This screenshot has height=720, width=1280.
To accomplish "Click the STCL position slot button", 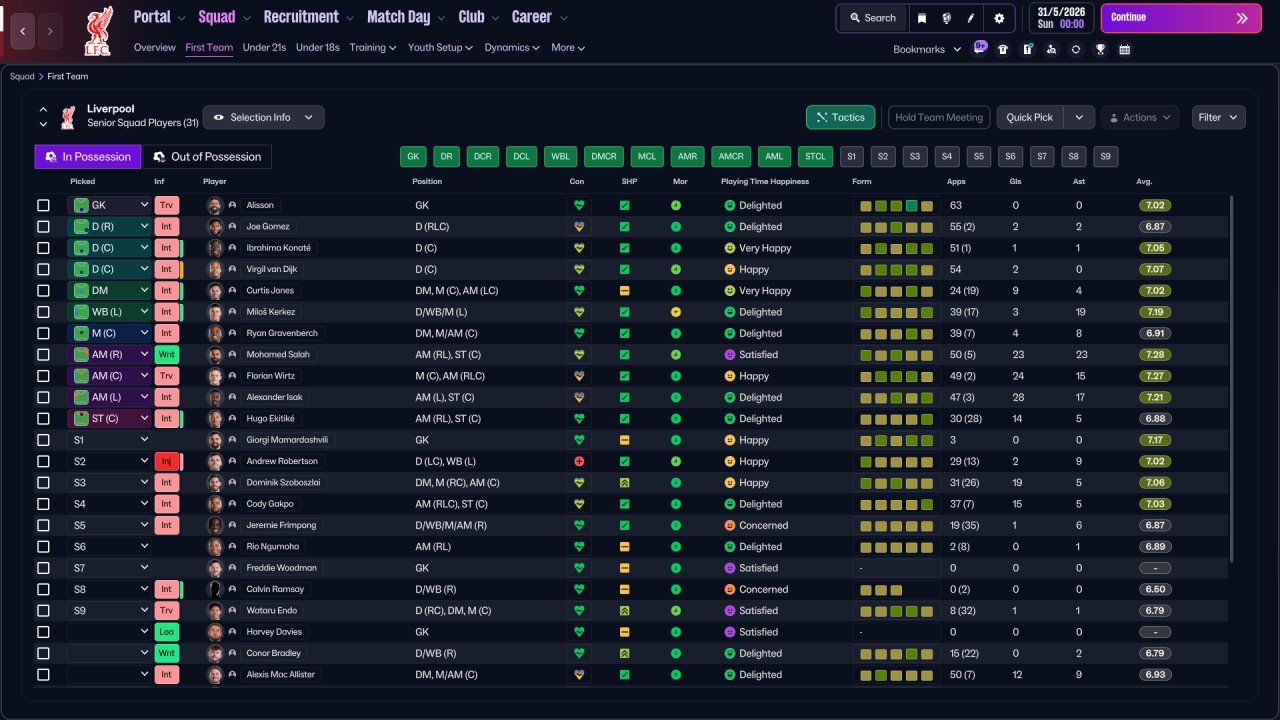I will click(x=815, y=157).
